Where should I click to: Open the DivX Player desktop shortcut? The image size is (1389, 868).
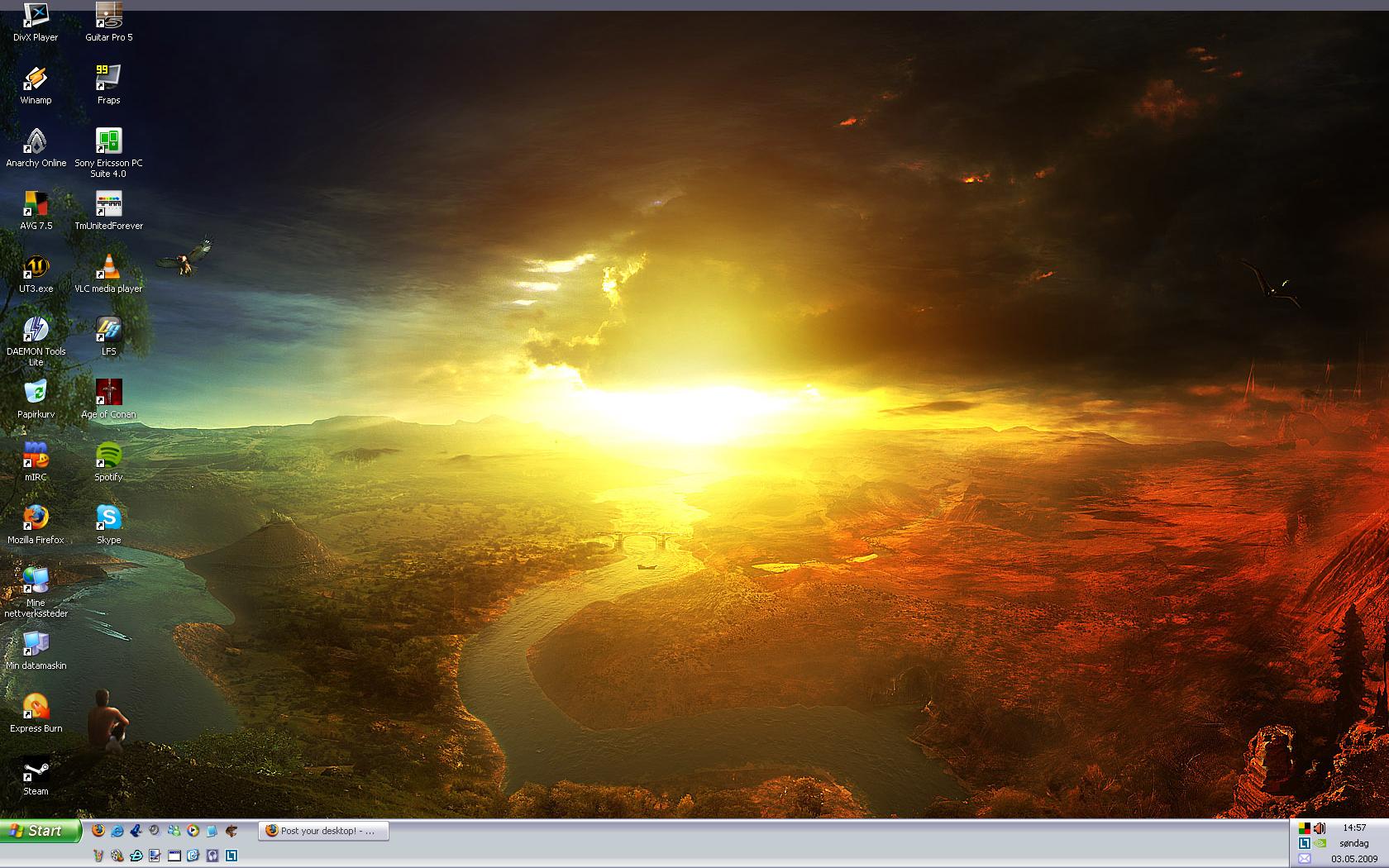point(36,21)
